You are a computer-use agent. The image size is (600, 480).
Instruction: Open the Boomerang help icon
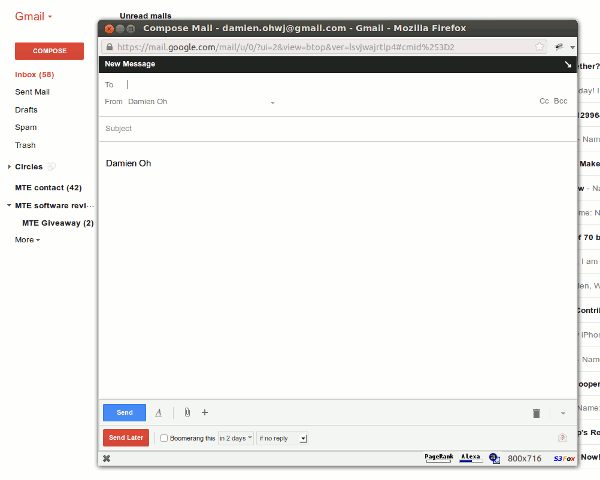click(562, 438)
